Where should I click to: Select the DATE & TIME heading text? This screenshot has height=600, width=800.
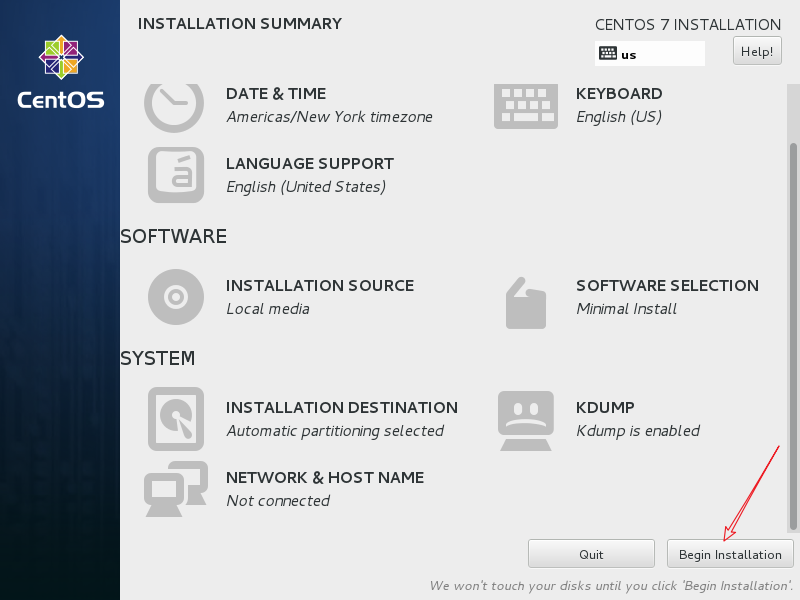[x=276, y=94]
